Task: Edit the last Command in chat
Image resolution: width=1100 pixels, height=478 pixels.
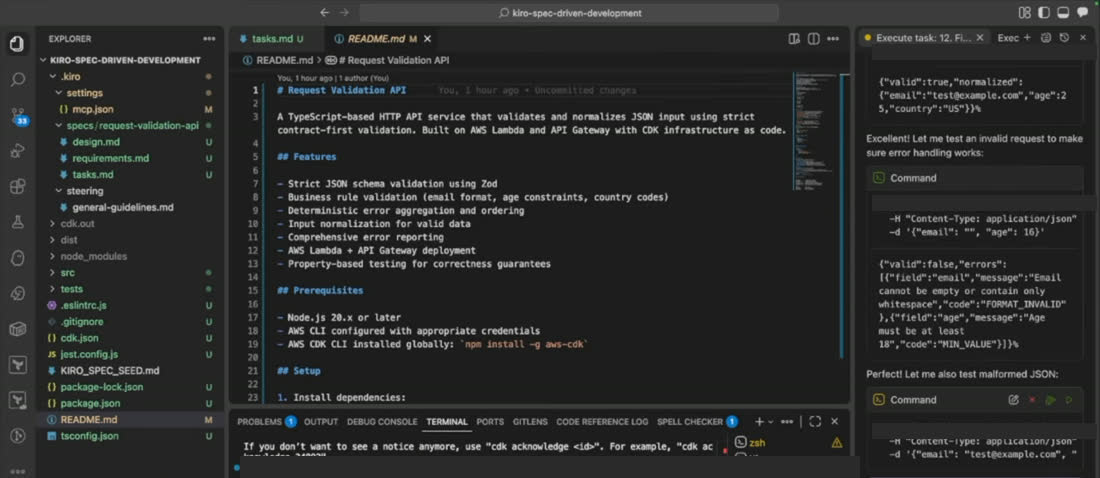Action: [1013, 400]
